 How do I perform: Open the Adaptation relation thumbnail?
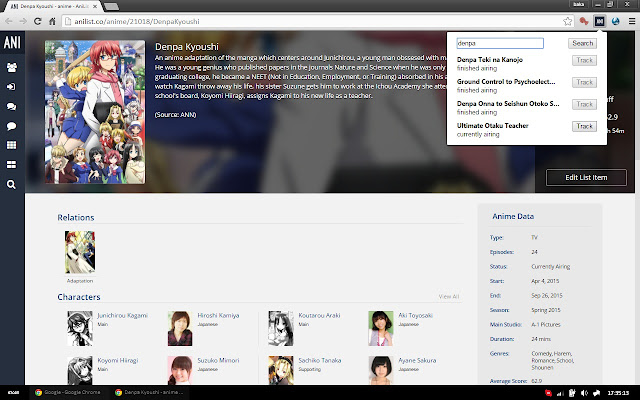pos(80,252)
